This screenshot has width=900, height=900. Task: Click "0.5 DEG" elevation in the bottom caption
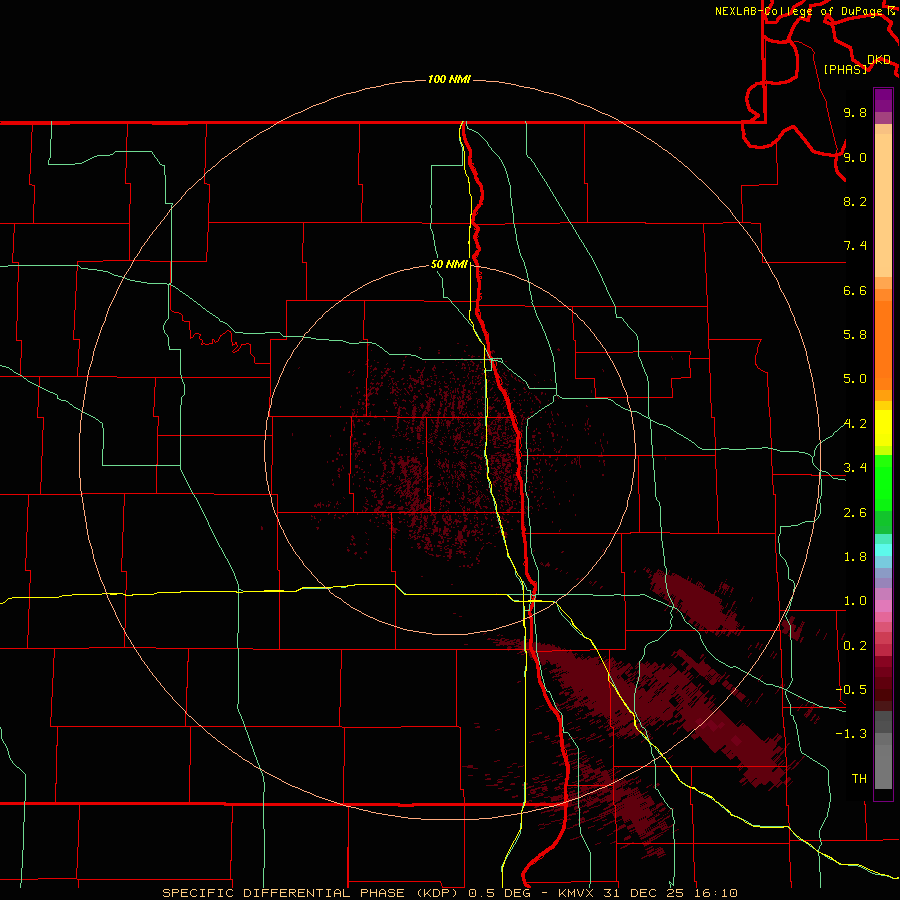click(x=498, y=893)
